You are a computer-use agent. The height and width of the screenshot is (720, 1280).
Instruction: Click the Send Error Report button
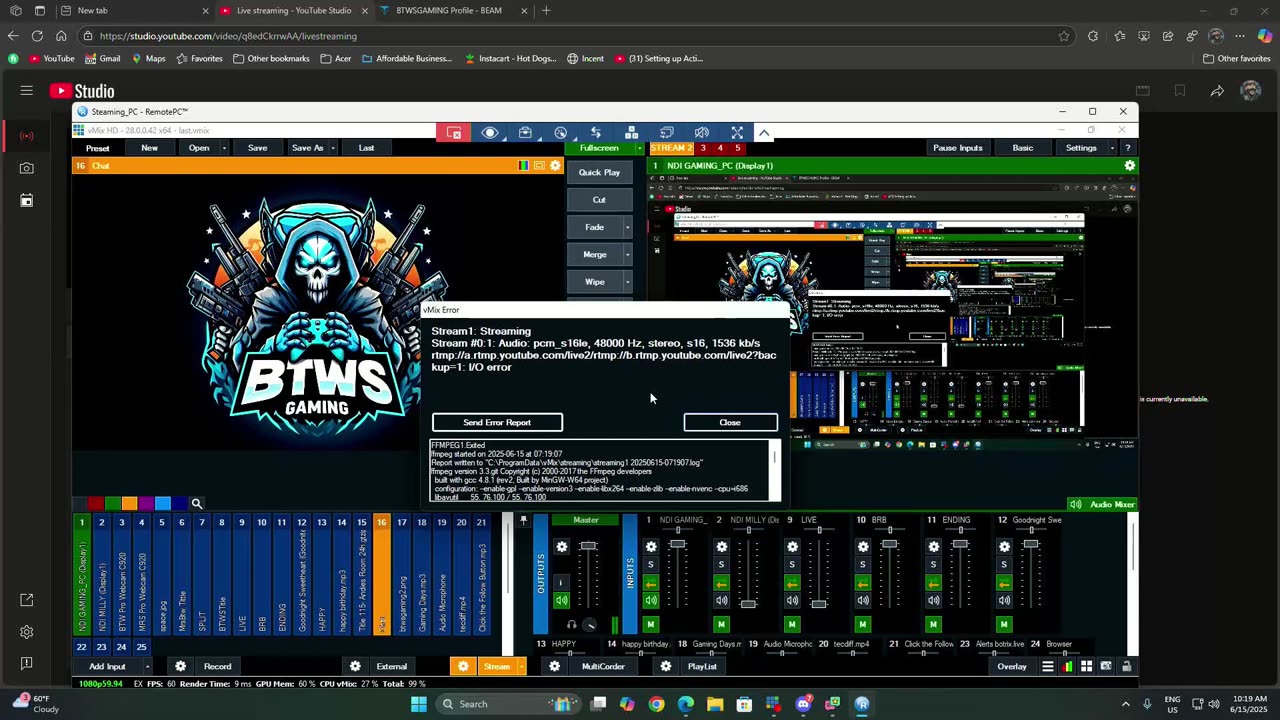[x=497, y=423]
